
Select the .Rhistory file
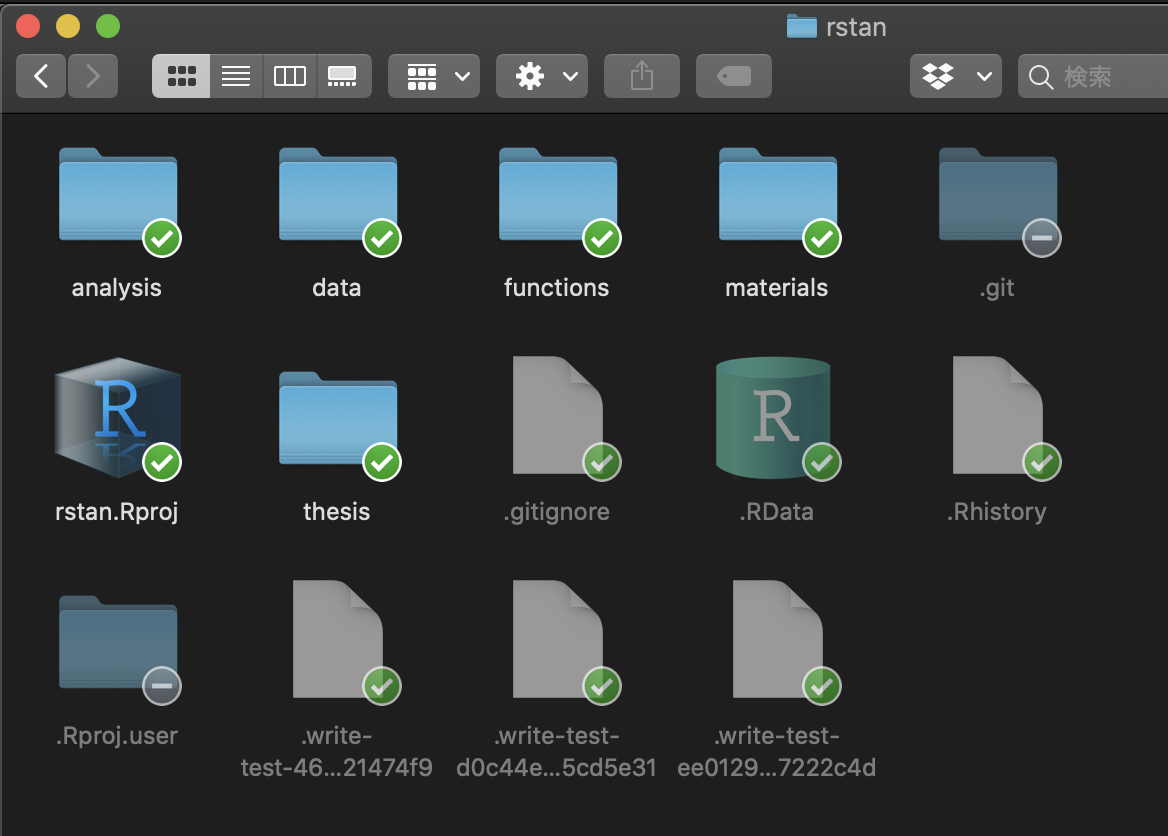click(x=997, y=415)
